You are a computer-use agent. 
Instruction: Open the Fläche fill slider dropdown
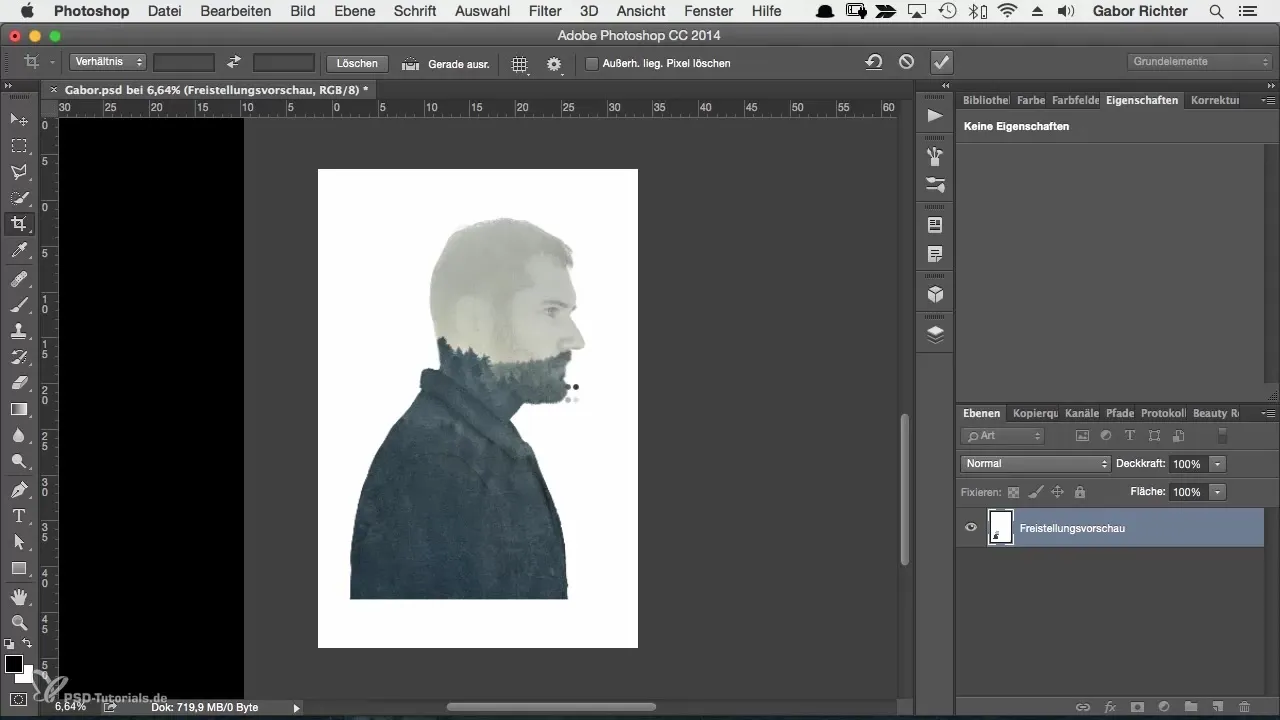coord(1217,492)
